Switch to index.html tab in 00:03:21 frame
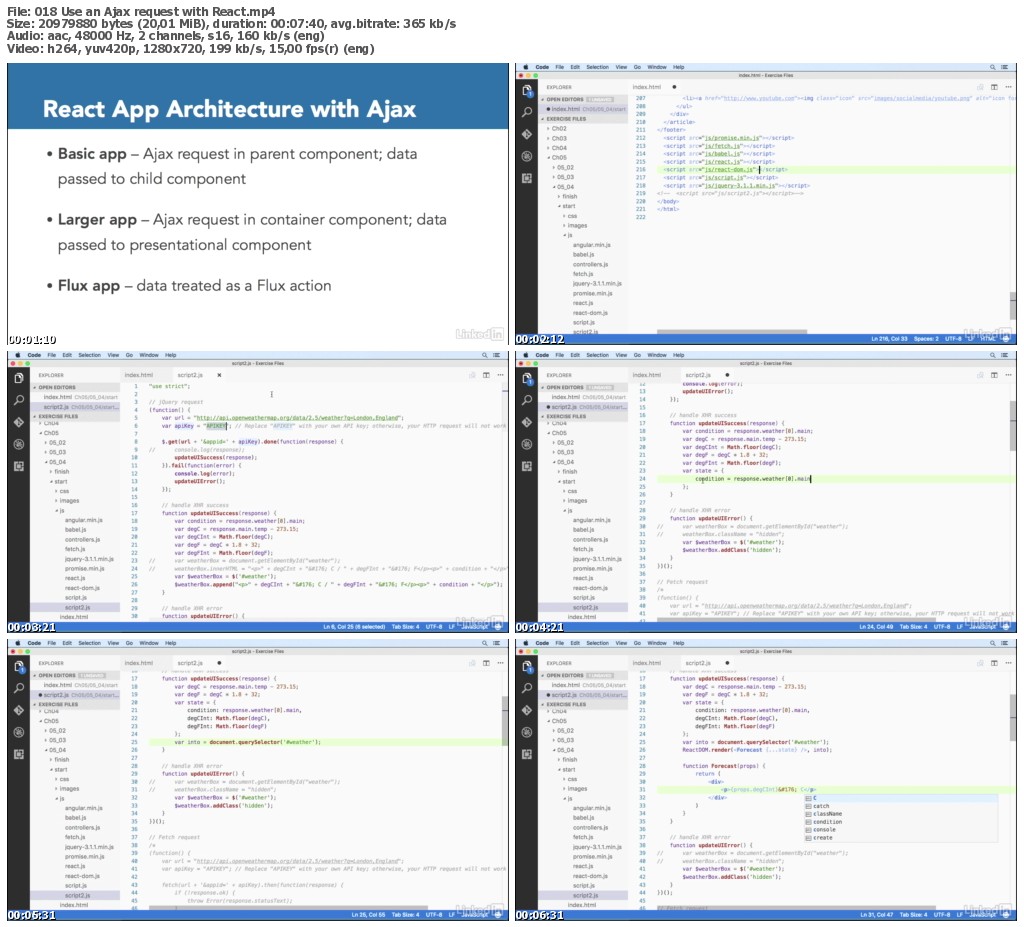The image size is (1024, 927). point(138,375)
